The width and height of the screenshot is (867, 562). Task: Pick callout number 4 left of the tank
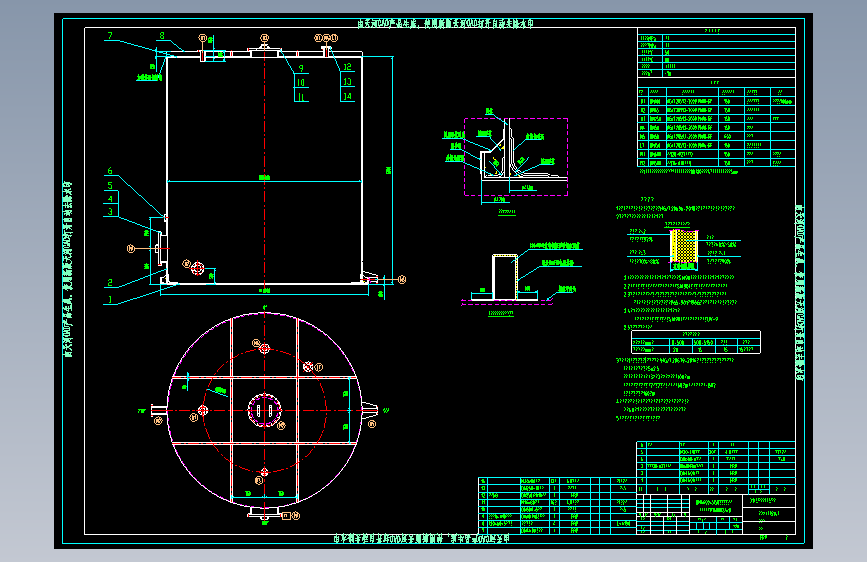[110, 199]
